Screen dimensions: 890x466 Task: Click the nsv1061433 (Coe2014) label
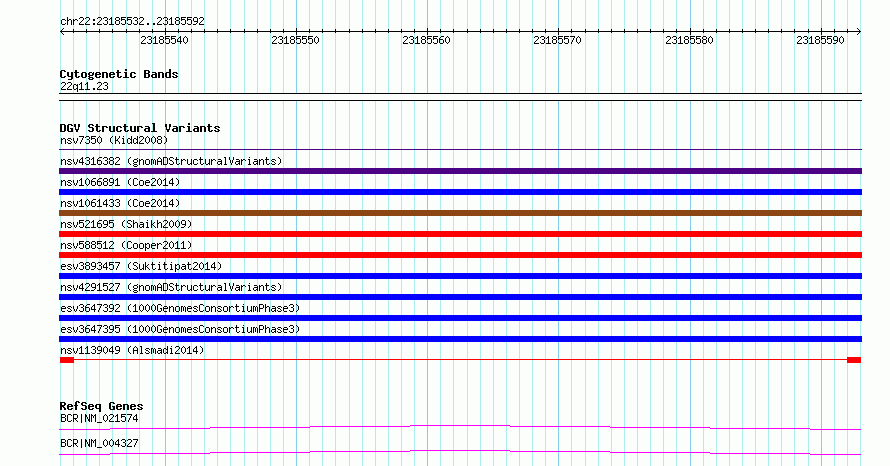click(x=120, y=203)
